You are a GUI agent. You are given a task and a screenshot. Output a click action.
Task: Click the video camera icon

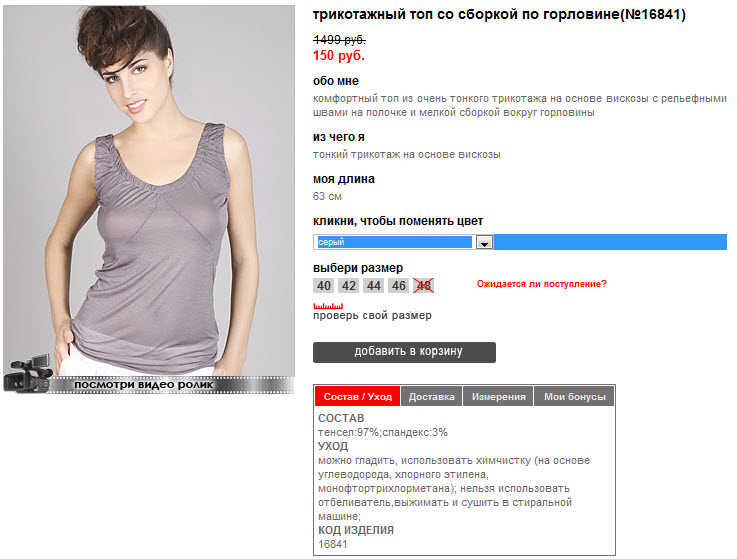coord(27,374)
